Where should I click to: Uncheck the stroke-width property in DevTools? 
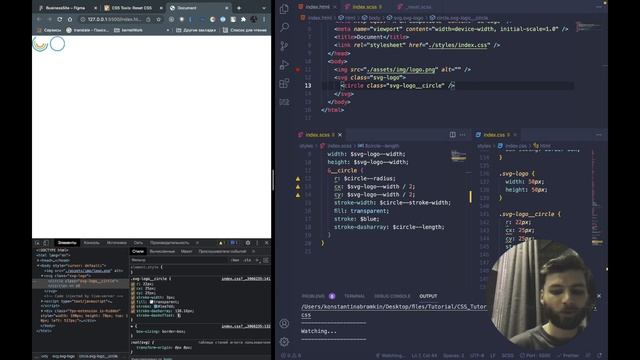[x=133, y=297]
